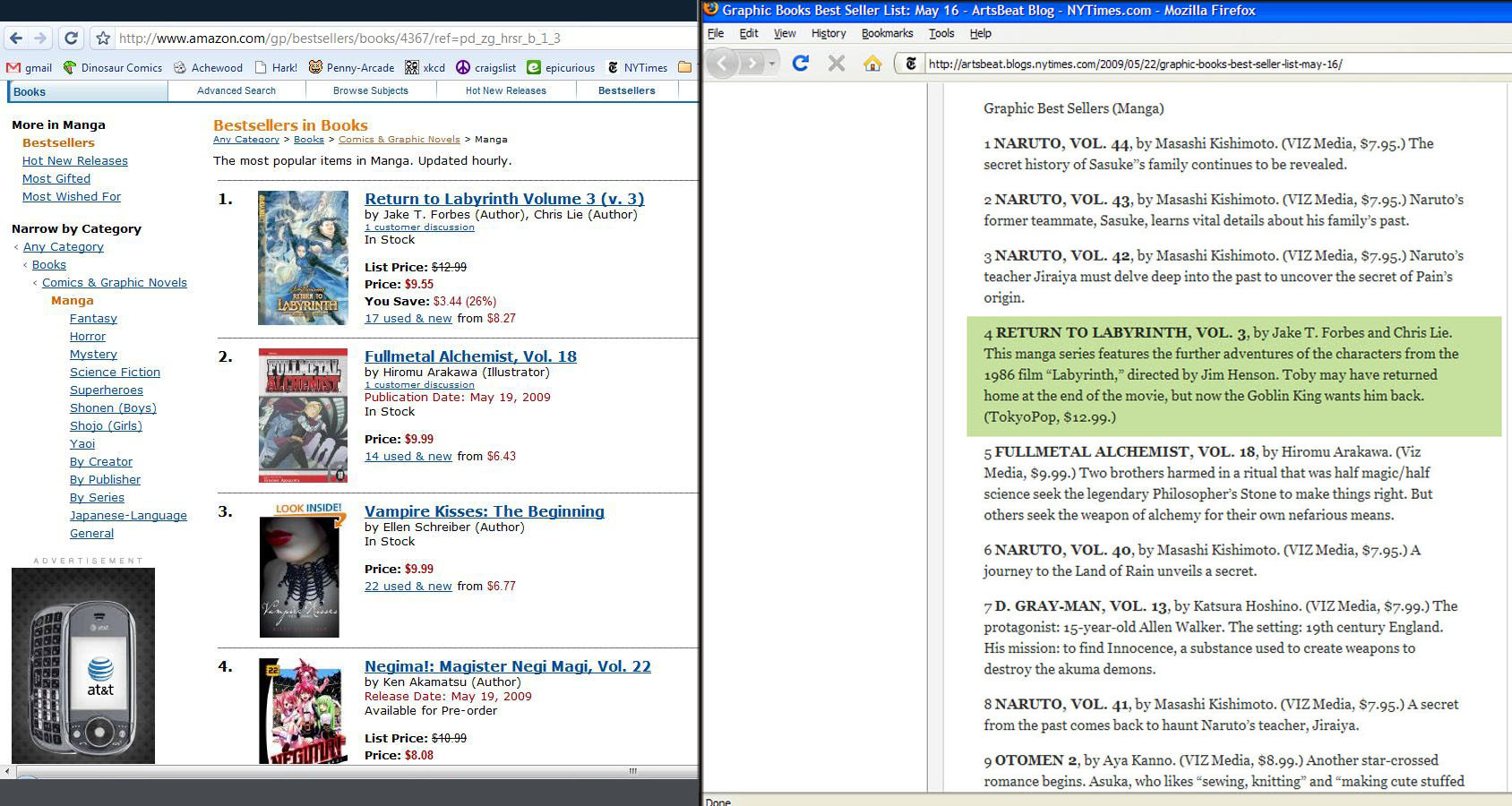Screen dimensions: 1512x806
Task: Select Fantasy manga category
Action: coord(93,318)
